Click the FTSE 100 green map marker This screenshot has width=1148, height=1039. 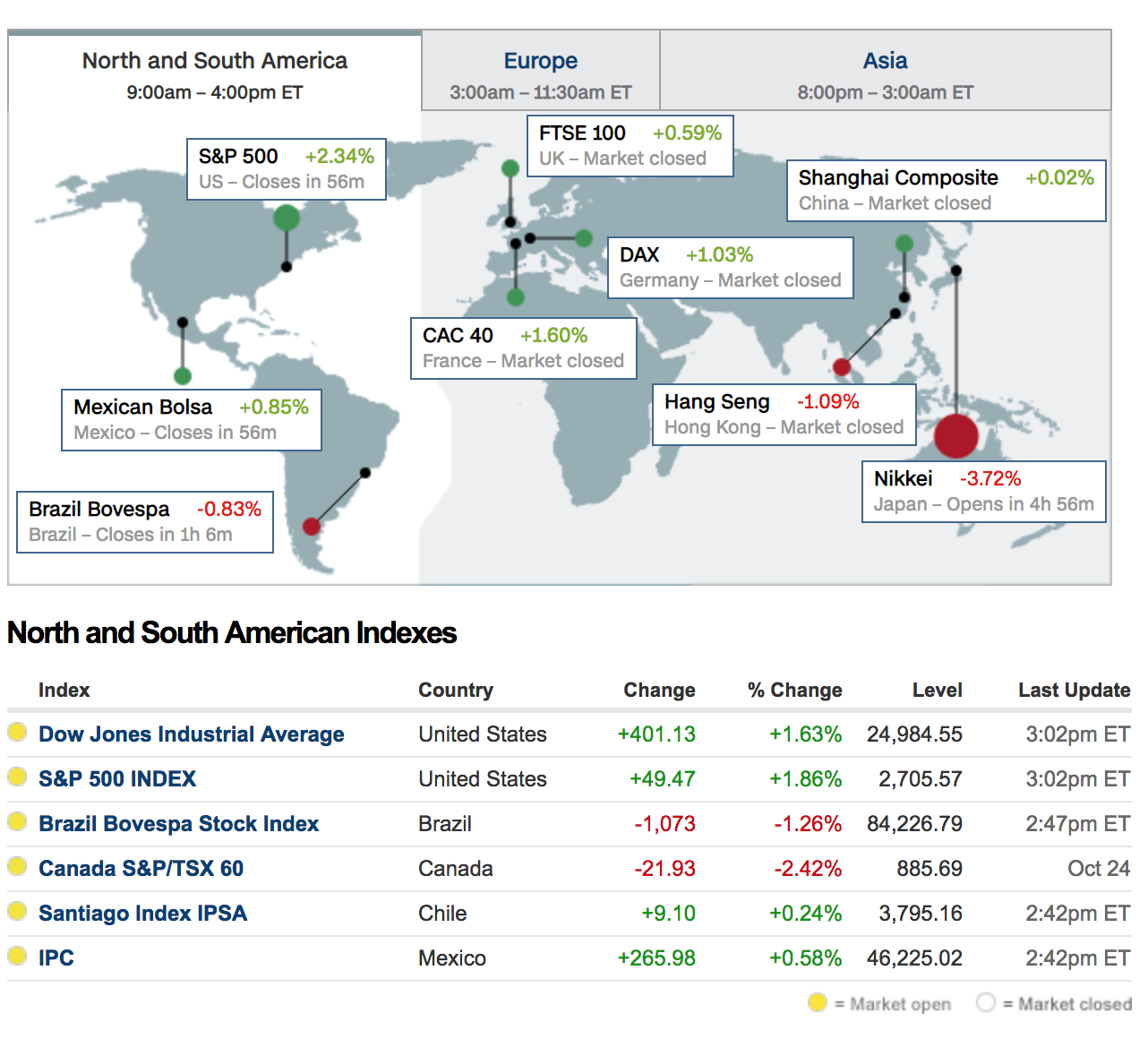tap(510, 168)
